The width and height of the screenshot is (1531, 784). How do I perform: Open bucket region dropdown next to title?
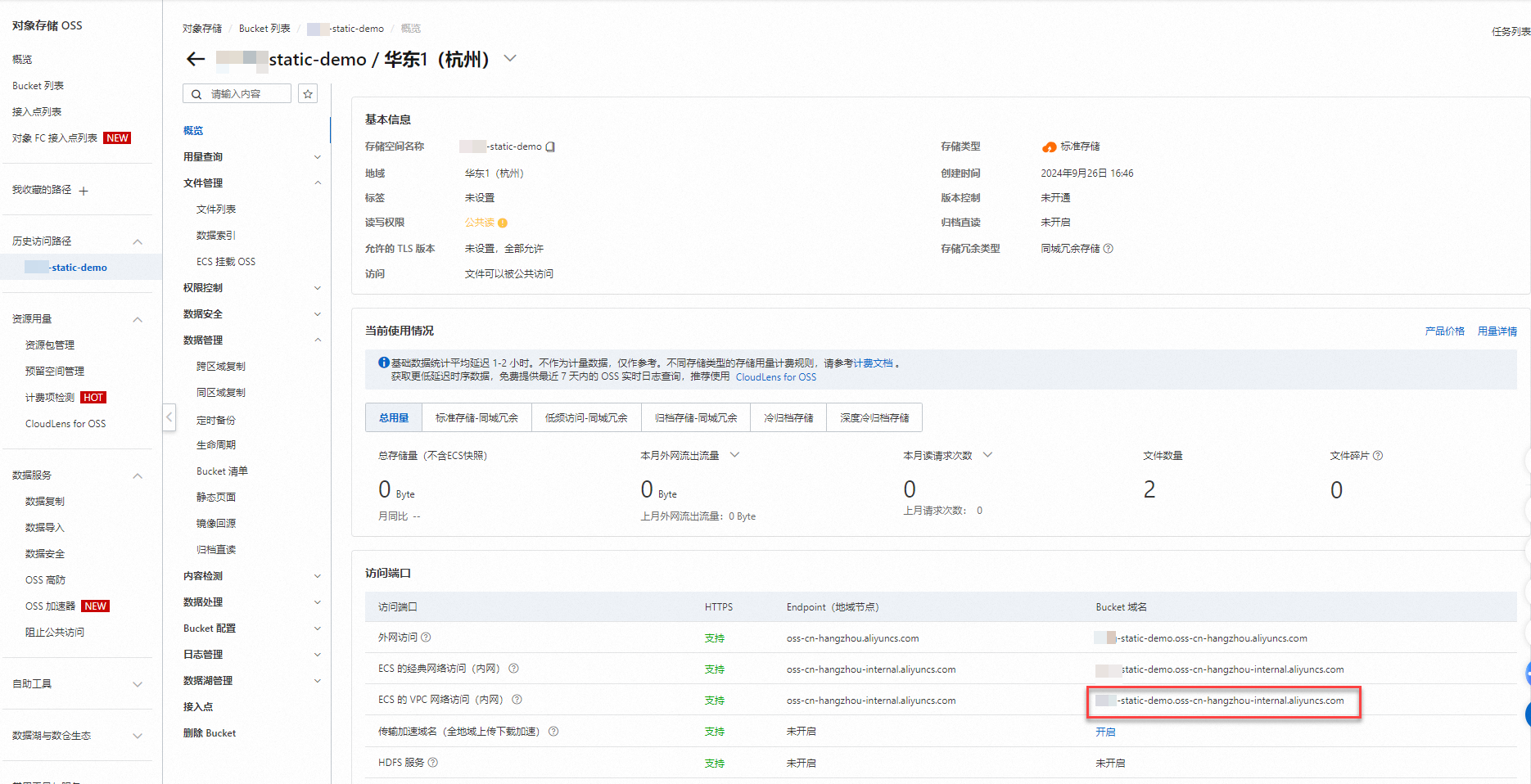pos(510,59)
